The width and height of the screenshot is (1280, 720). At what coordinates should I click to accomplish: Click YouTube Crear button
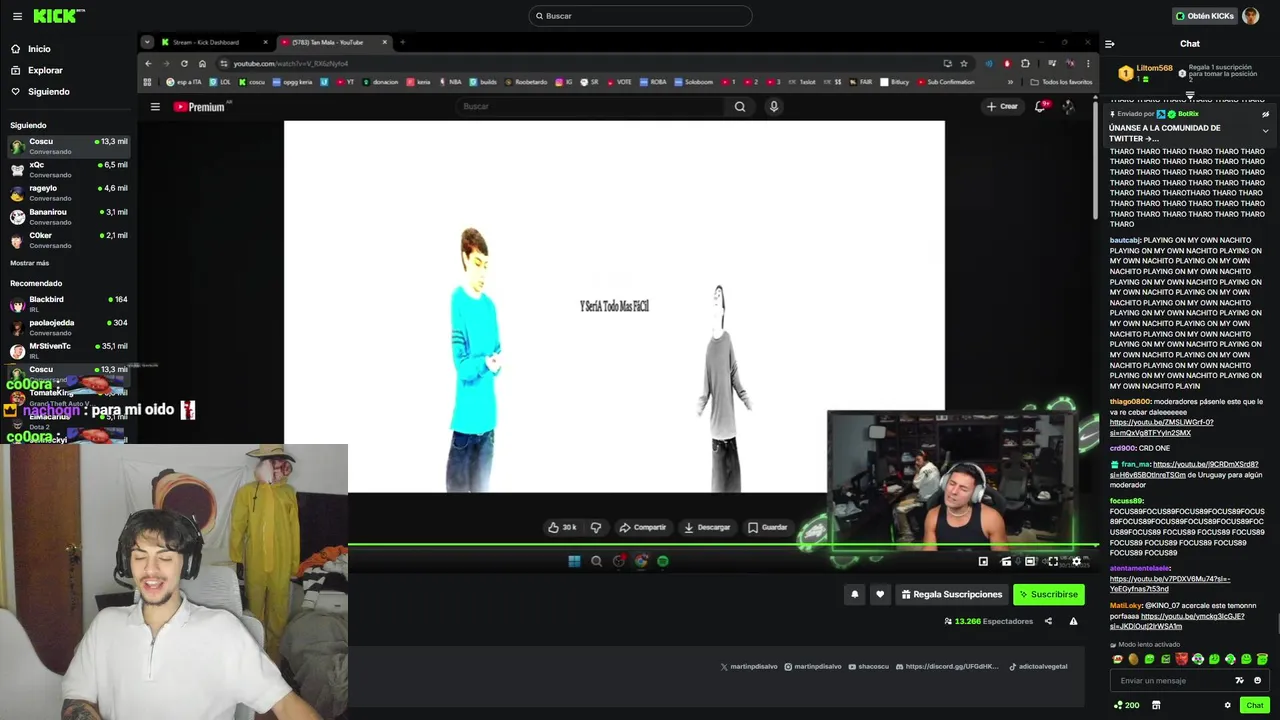[x=1002, y=106]
